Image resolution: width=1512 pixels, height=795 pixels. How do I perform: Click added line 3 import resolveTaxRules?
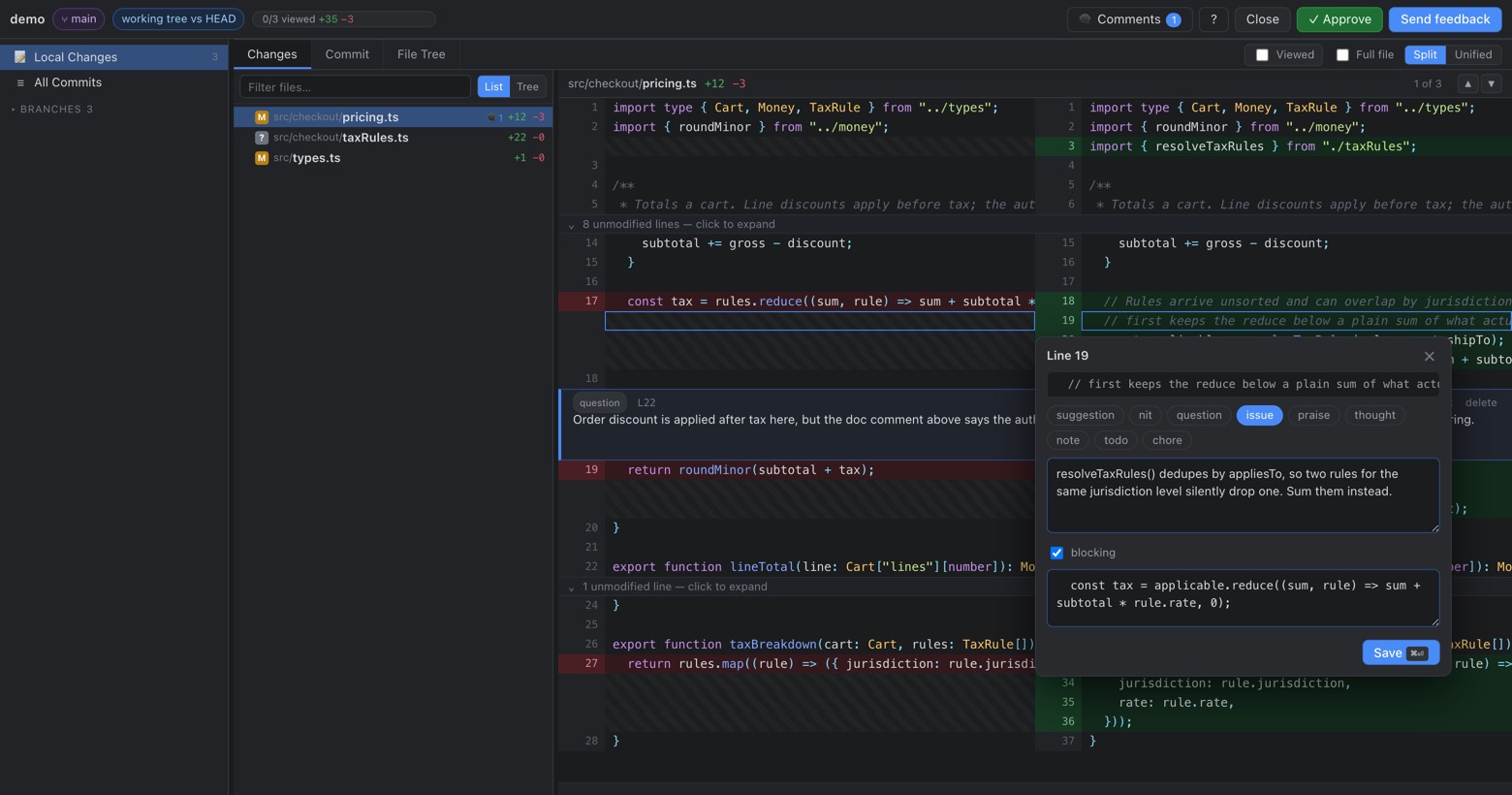(1274, 146)
